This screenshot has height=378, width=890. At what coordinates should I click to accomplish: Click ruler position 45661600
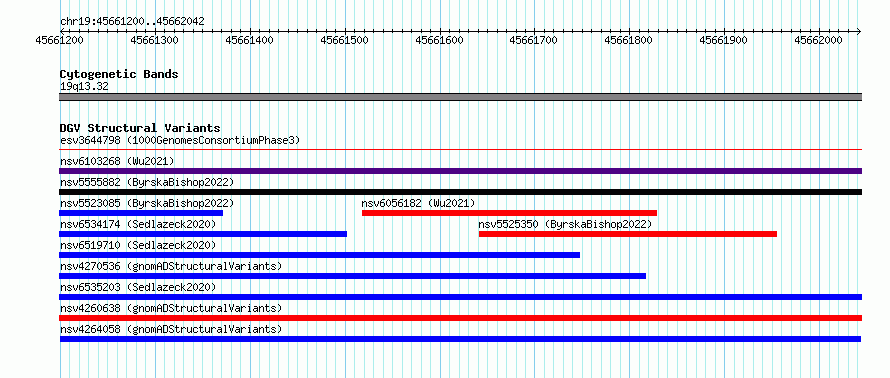pyautogui.click(x=439, y=40)
